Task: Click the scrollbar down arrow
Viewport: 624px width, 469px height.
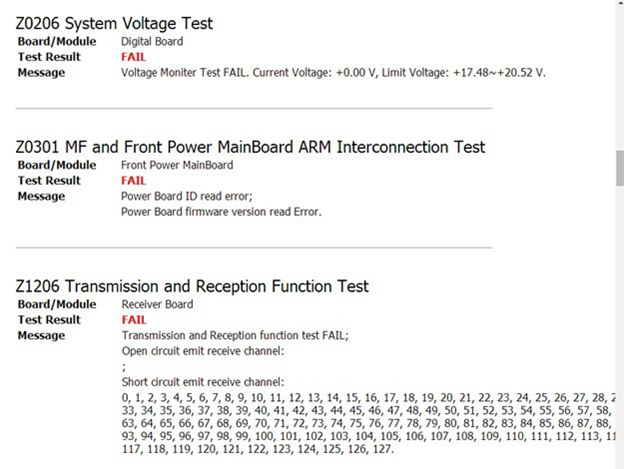Action: (x=619, y=462)
